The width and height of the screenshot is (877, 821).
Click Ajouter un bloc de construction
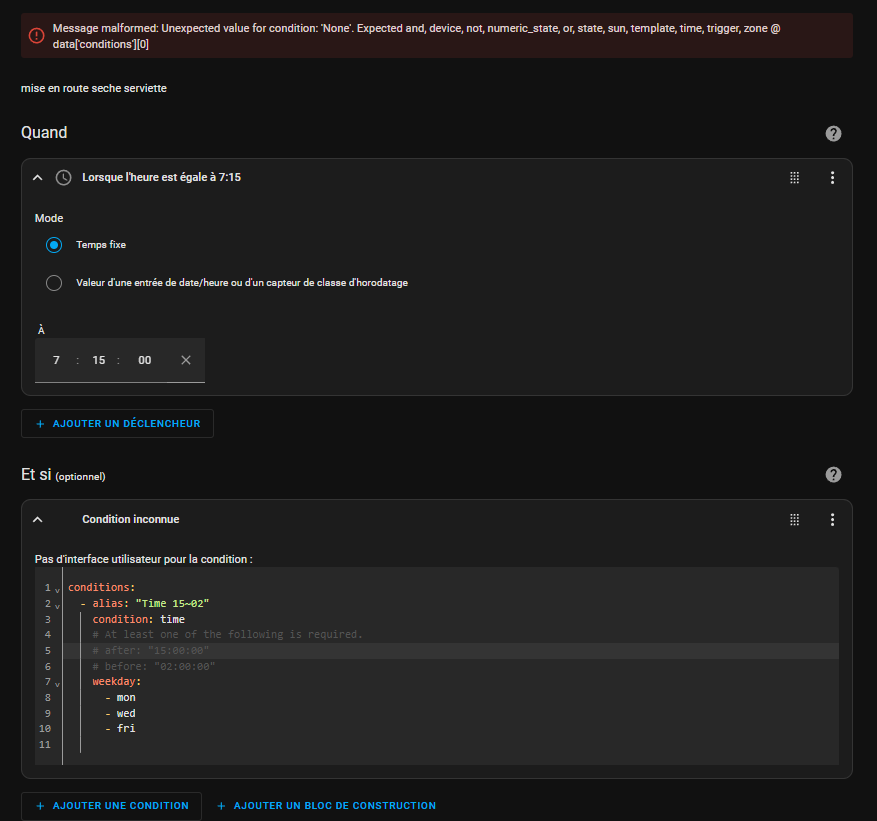click(x=326, y=806)
